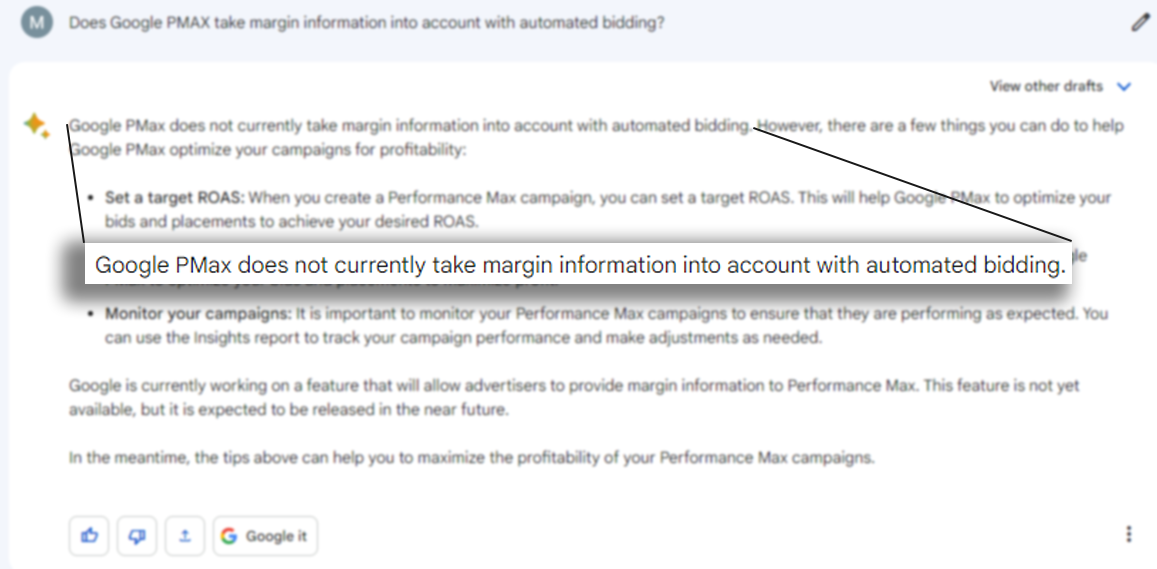Share the response using the upload arrow icon
The width and height of the screenshot is (1157, 569).
(x=184, y=536)
